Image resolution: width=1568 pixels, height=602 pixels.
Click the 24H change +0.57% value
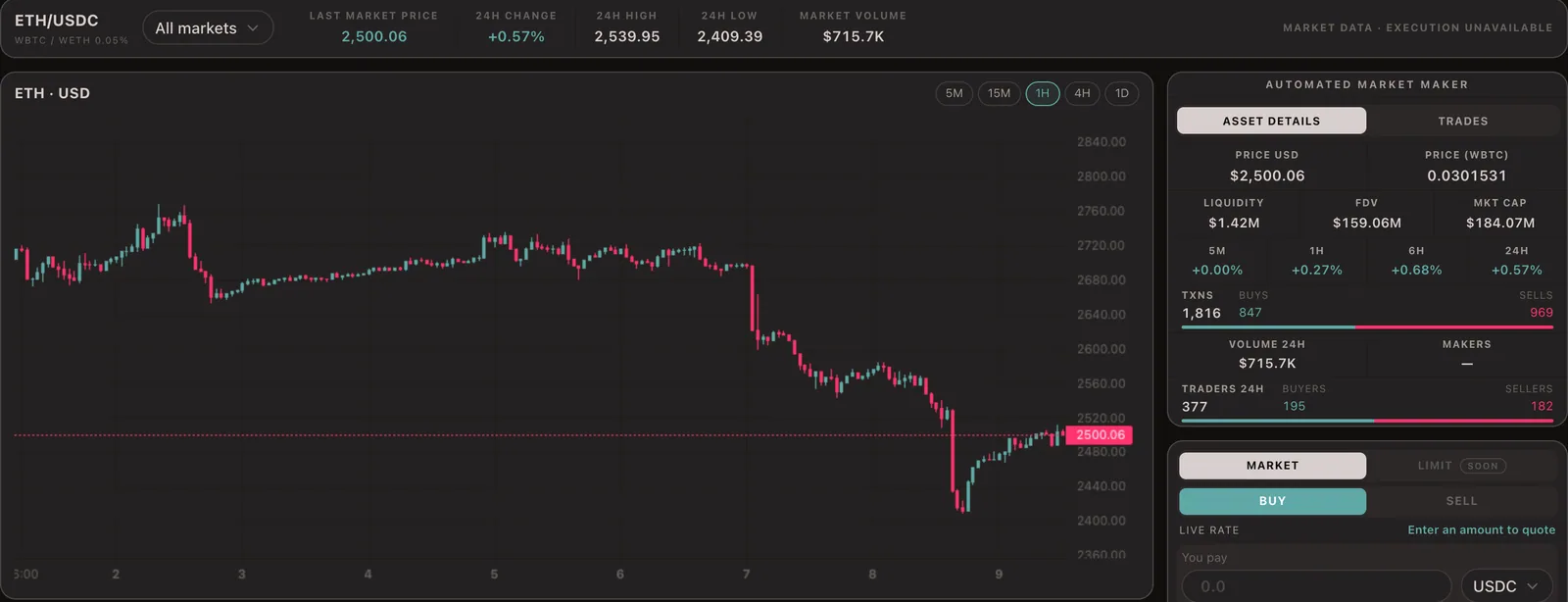point(516,36)
